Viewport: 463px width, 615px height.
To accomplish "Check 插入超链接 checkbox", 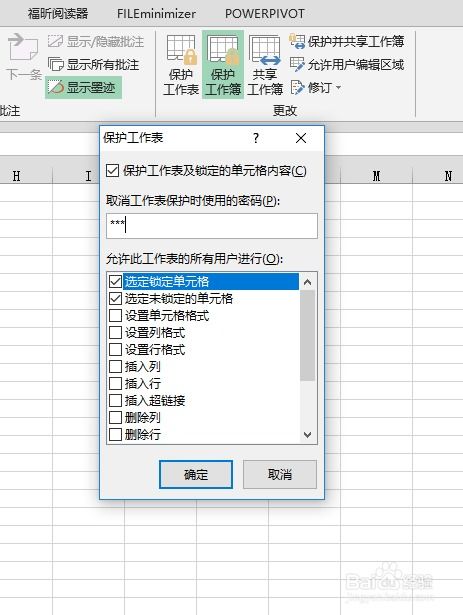I will tap(115, 400).
